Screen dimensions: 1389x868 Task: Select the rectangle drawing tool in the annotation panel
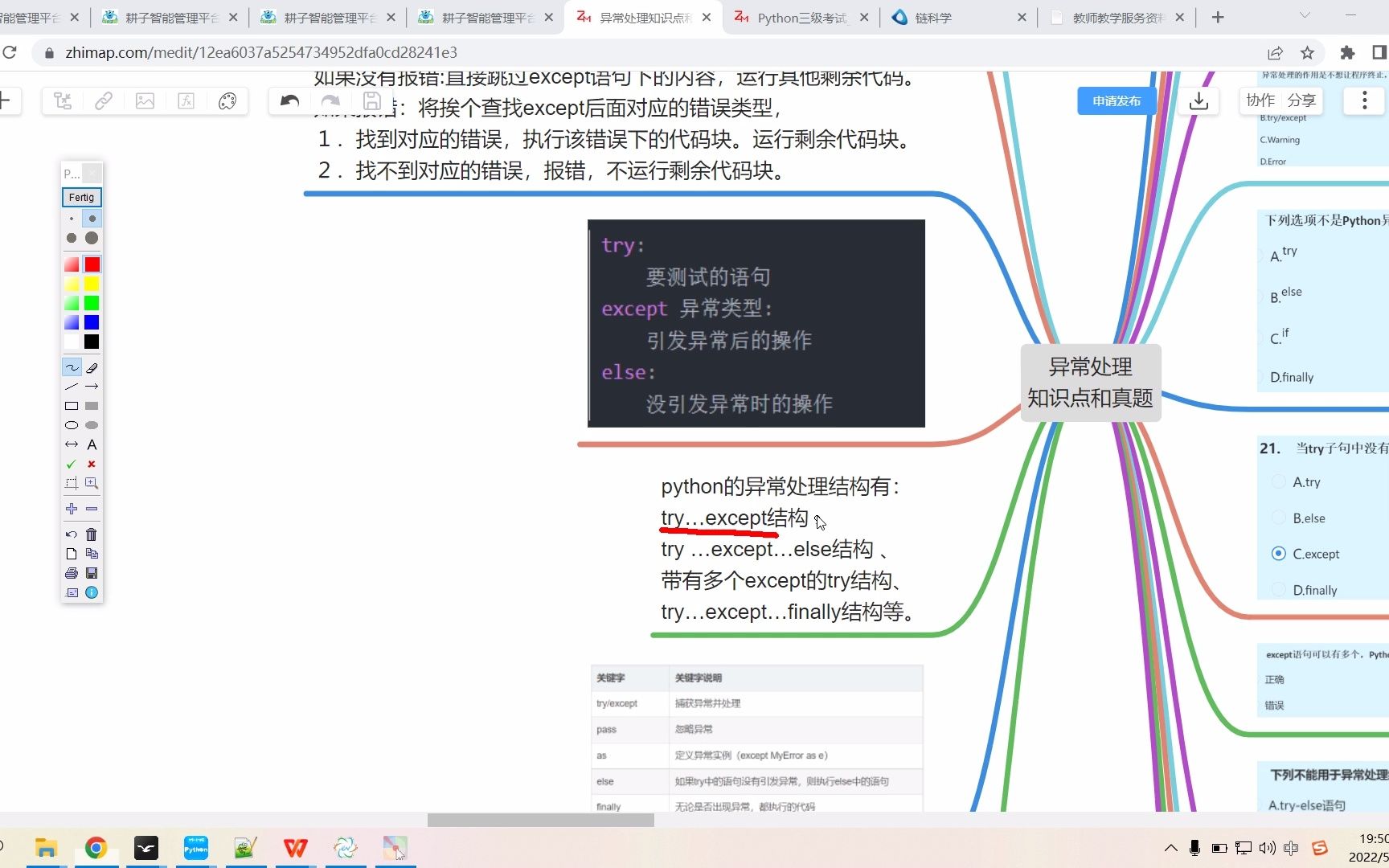pos(71,406)
